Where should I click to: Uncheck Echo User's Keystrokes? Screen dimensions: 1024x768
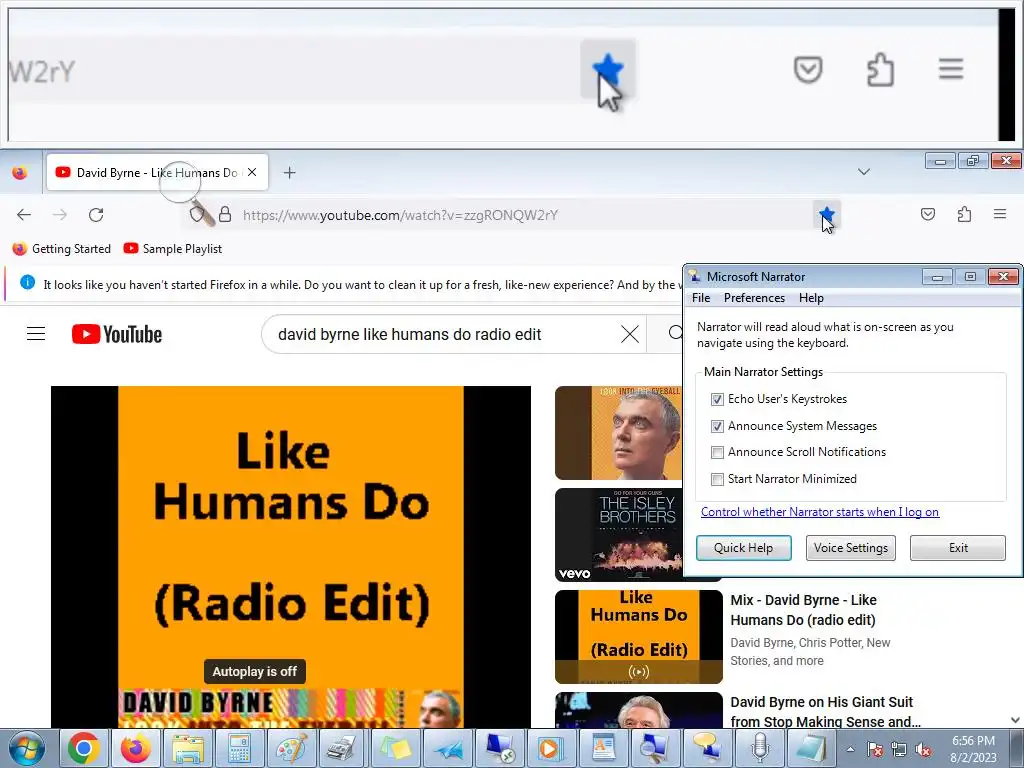coord(717,399)
